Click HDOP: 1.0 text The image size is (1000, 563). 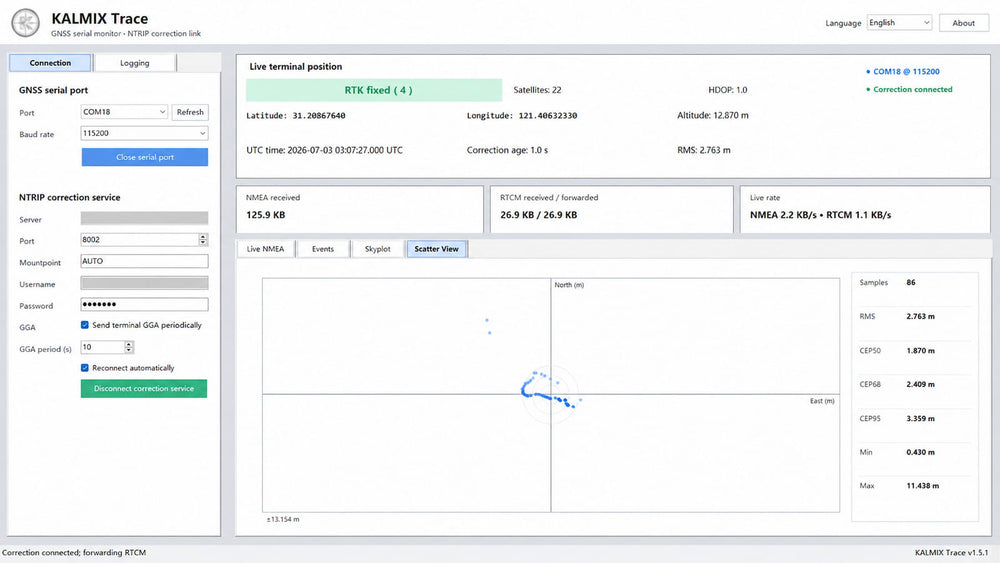[x=728, y=90]
